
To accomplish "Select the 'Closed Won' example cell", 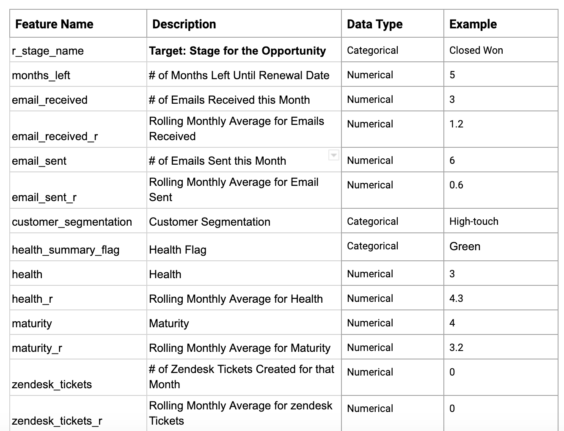I will (501, 50).
